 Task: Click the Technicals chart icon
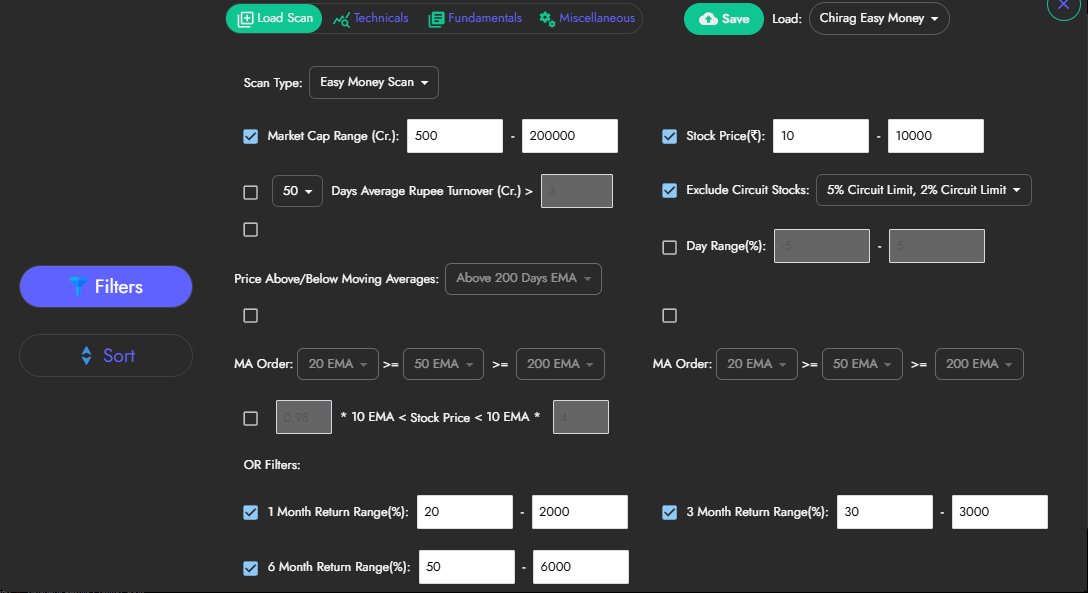(x=341, y=20)
